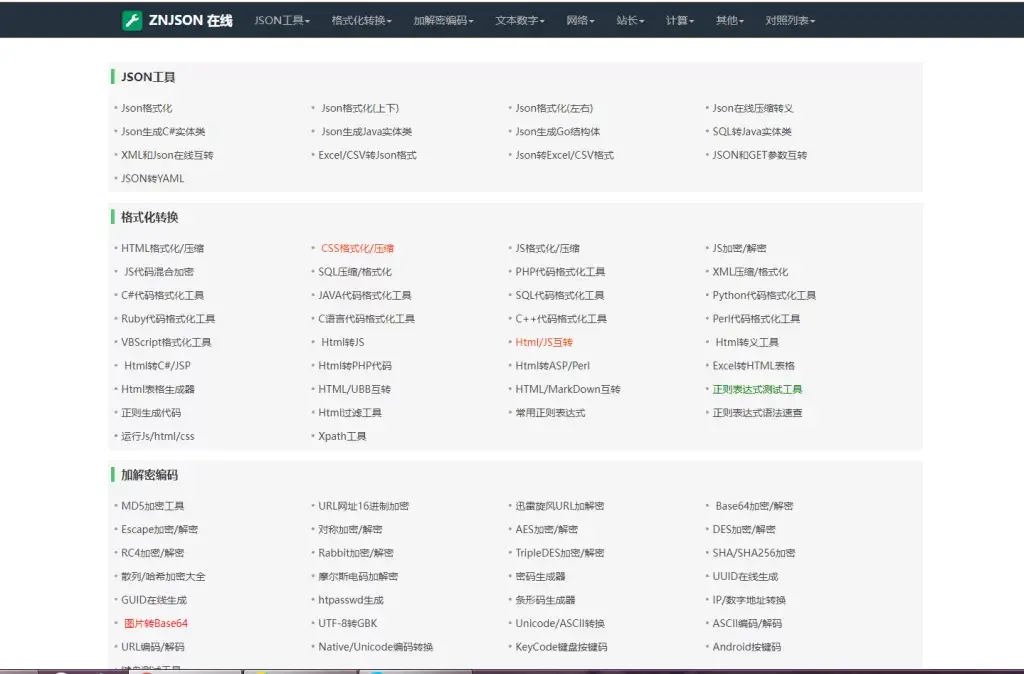
Task: Expand the 格式化转换 navigation dropdown
Action: [362, 20]
